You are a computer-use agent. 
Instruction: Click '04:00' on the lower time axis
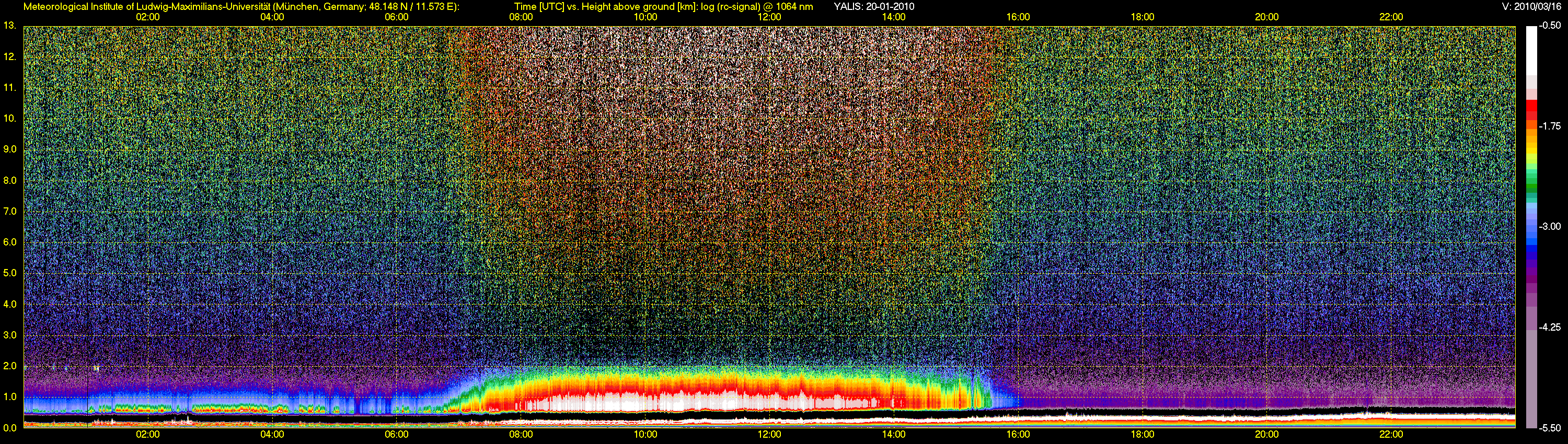click(x=272, y=435)
